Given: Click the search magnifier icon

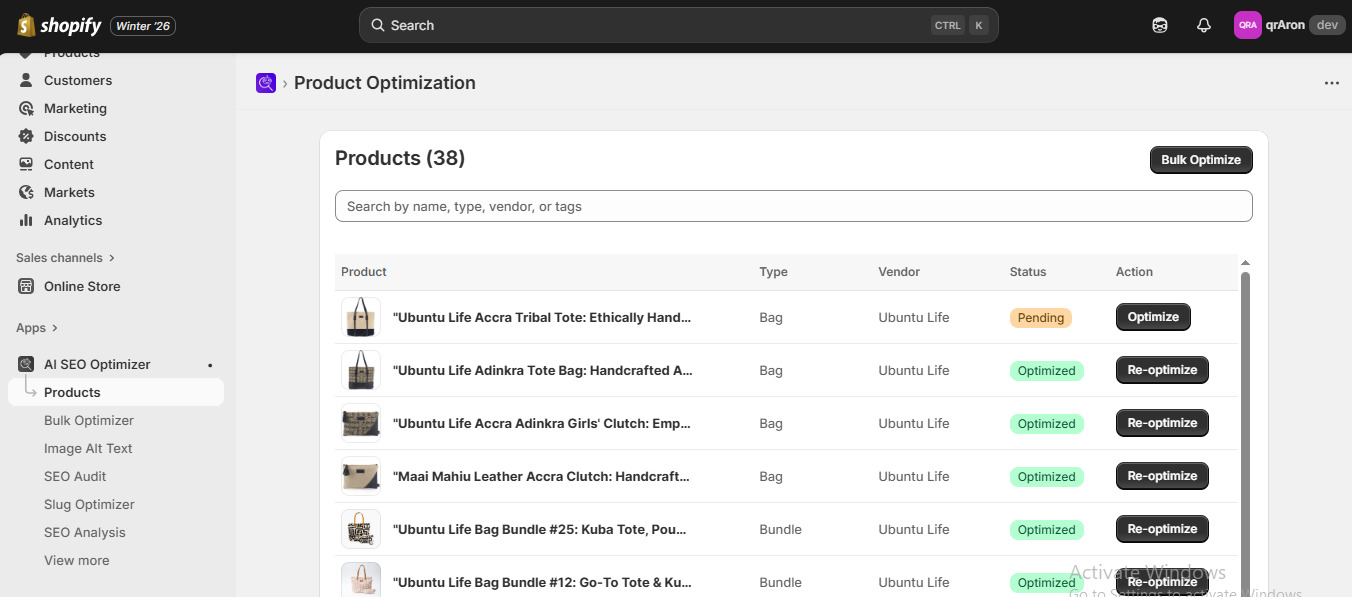Looking at the screenshot, I should [378, 25].
